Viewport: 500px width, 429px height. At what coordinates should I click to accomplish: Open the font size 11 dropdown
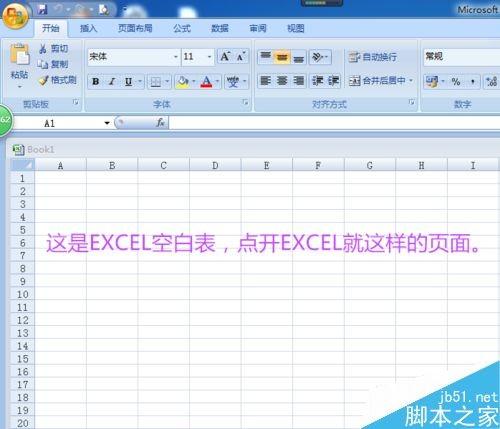tap(209, 57)
